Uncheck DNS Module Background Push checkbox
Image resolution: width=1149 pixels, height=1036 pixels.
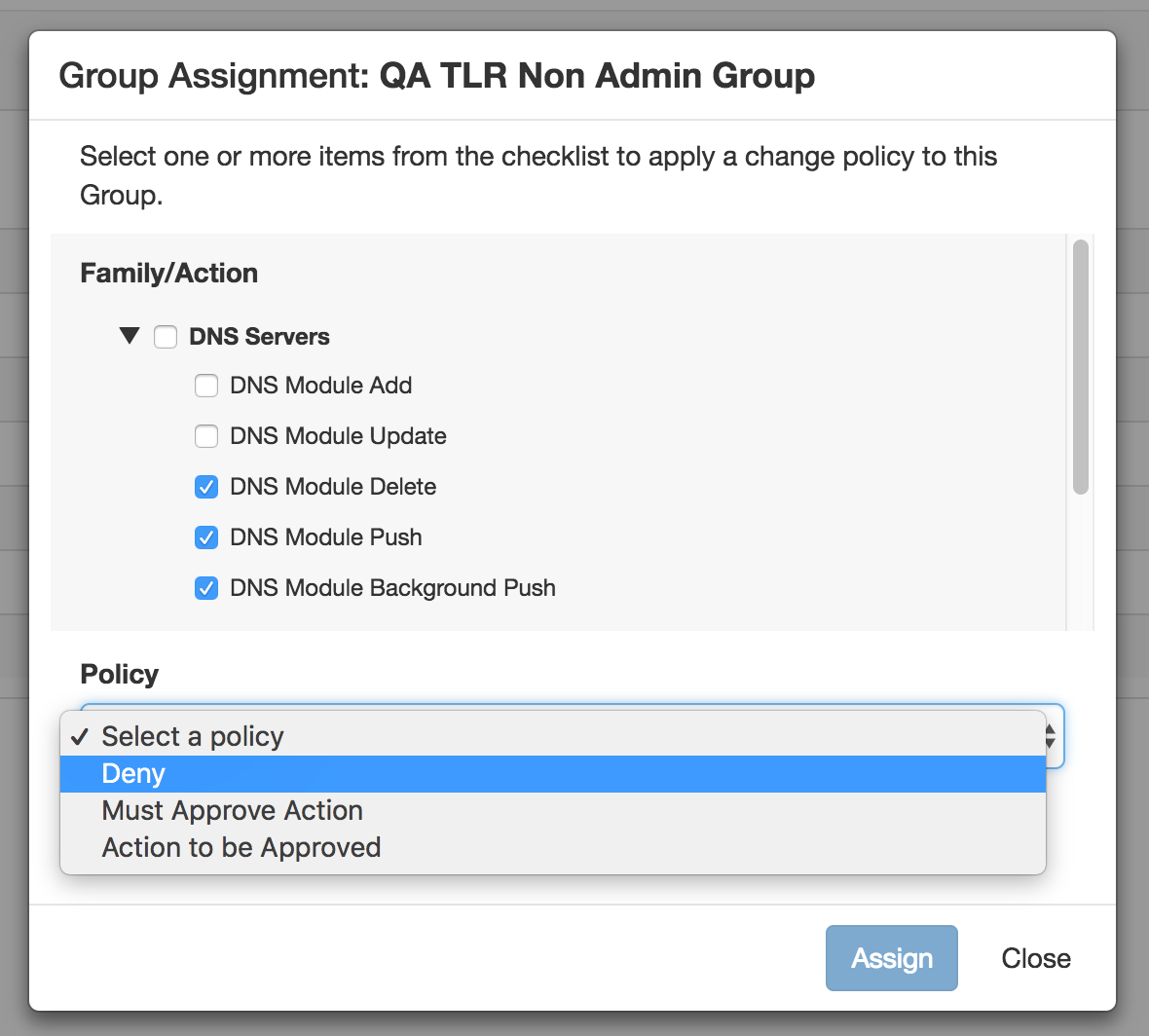[206, 588]
